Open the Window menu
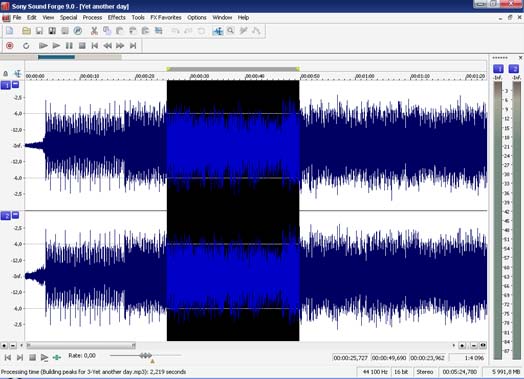Screen dimensions: 524x379 coord(222,18)
